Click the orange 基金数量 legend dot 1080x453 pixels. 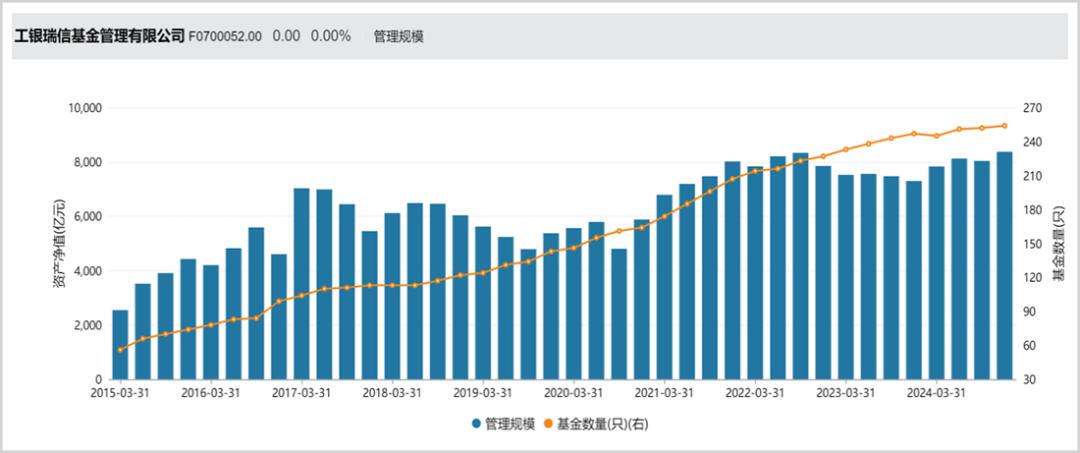[547, 424]
